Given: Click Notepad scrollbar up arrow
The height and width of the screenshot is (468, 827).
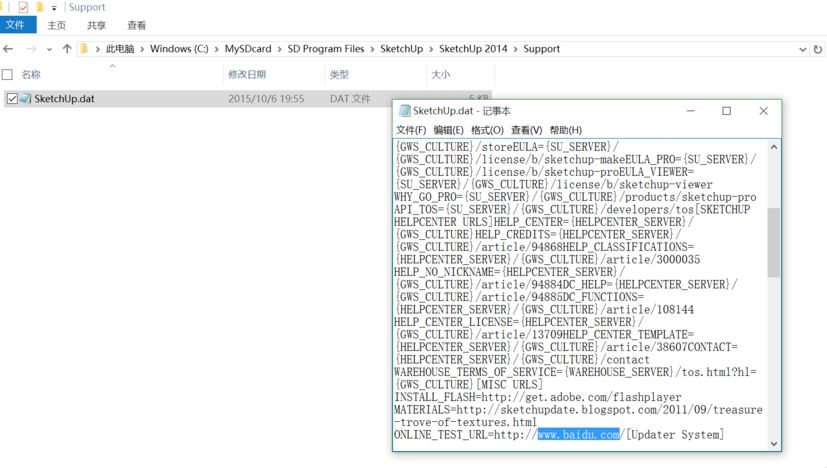Looking at the screenshot, I should (x=774, y=147).
